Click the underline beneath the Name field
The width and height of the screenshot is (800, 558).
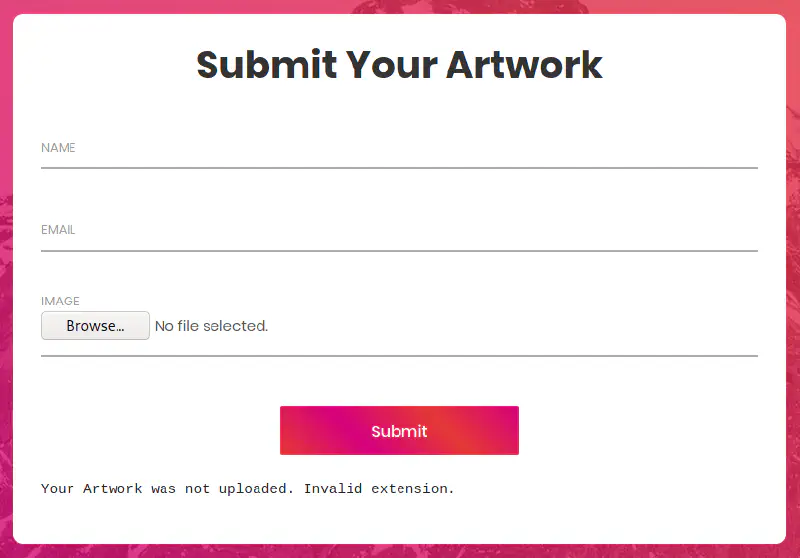[x=400, y=168]
